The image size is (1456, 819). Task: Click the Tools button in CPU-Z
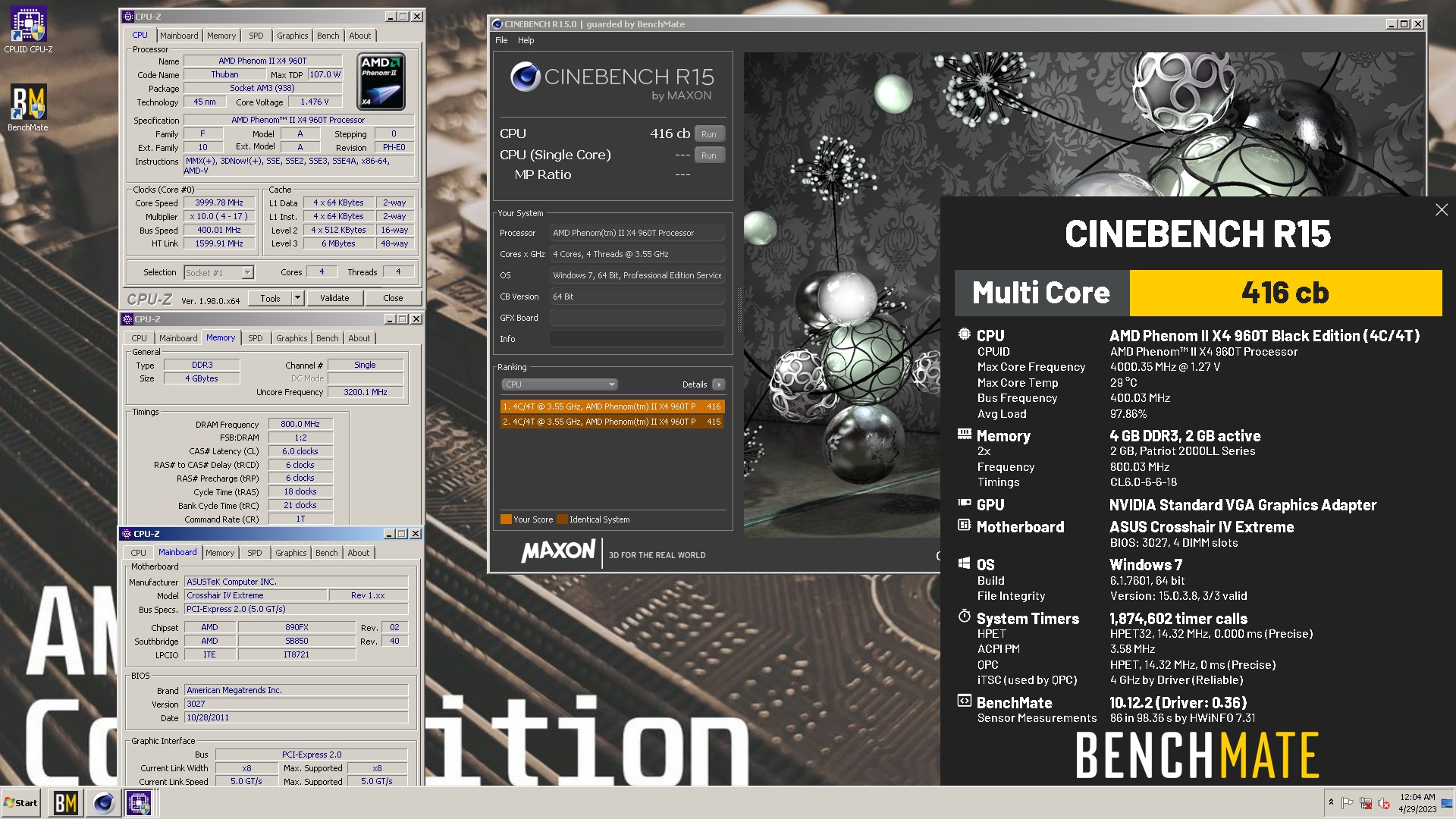pos(271,298)
